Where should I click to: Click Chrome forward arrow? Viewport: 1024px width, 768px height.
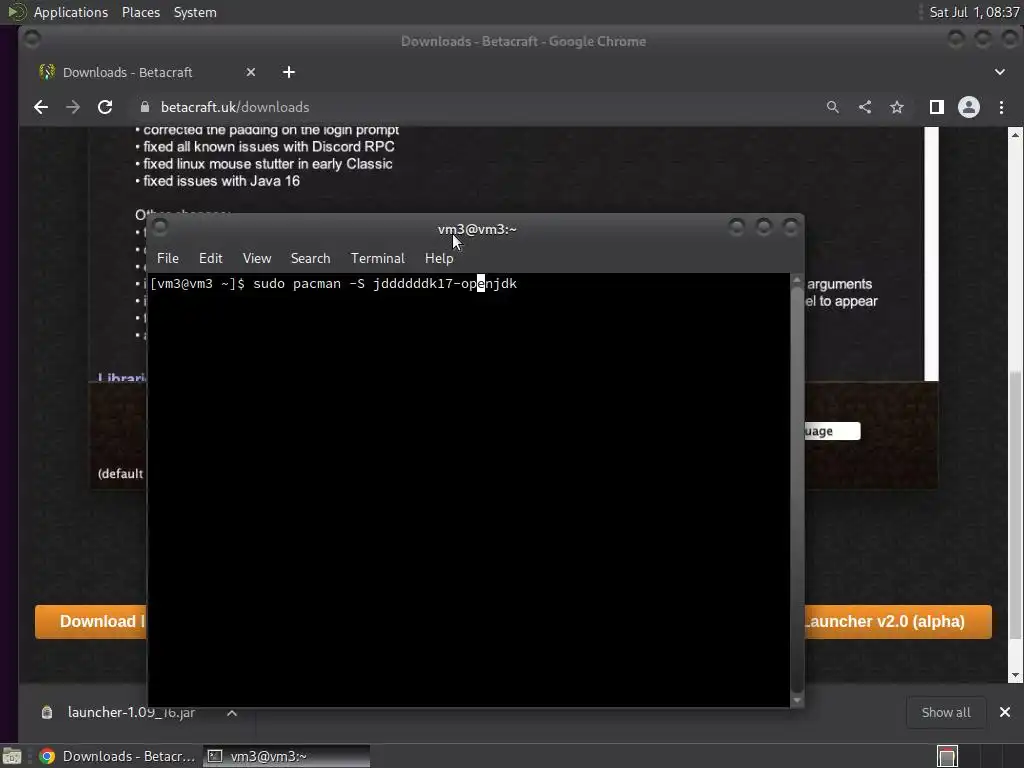pos(72,107)
